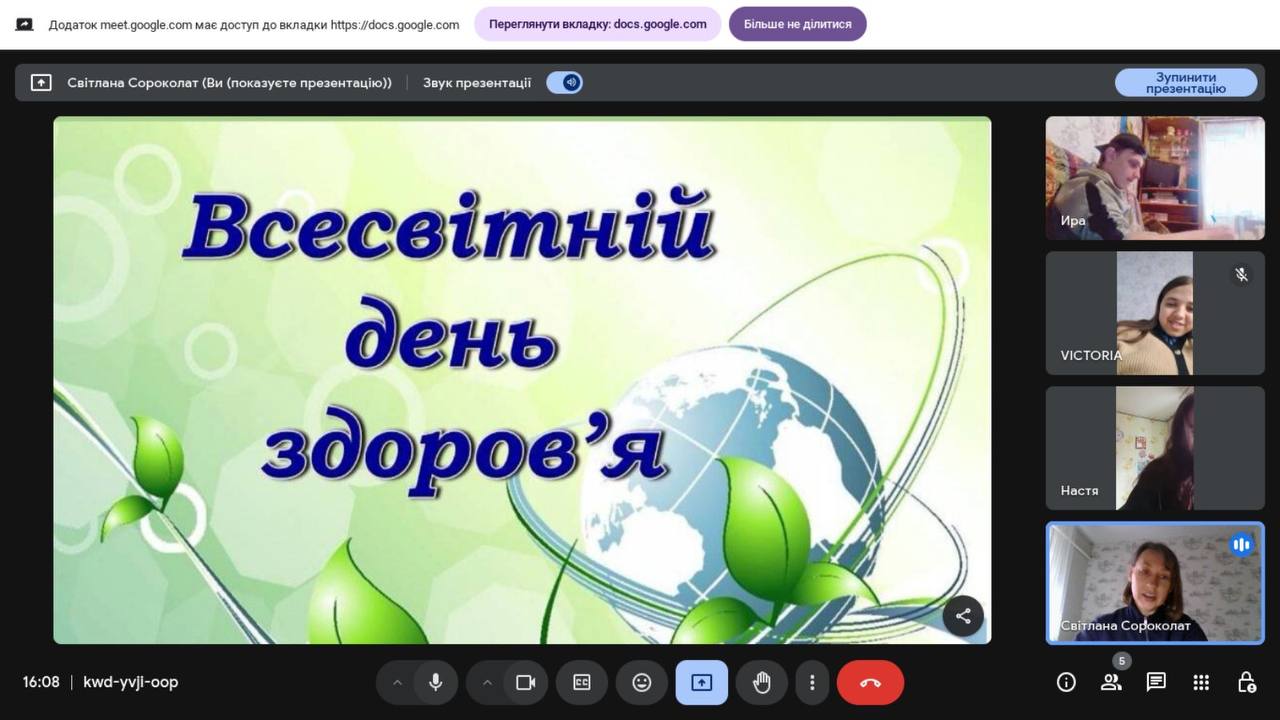Click Переглянути вкладку: docs.google.com button
Viewport: 1280px width, 720px height.
coord(598,24)
